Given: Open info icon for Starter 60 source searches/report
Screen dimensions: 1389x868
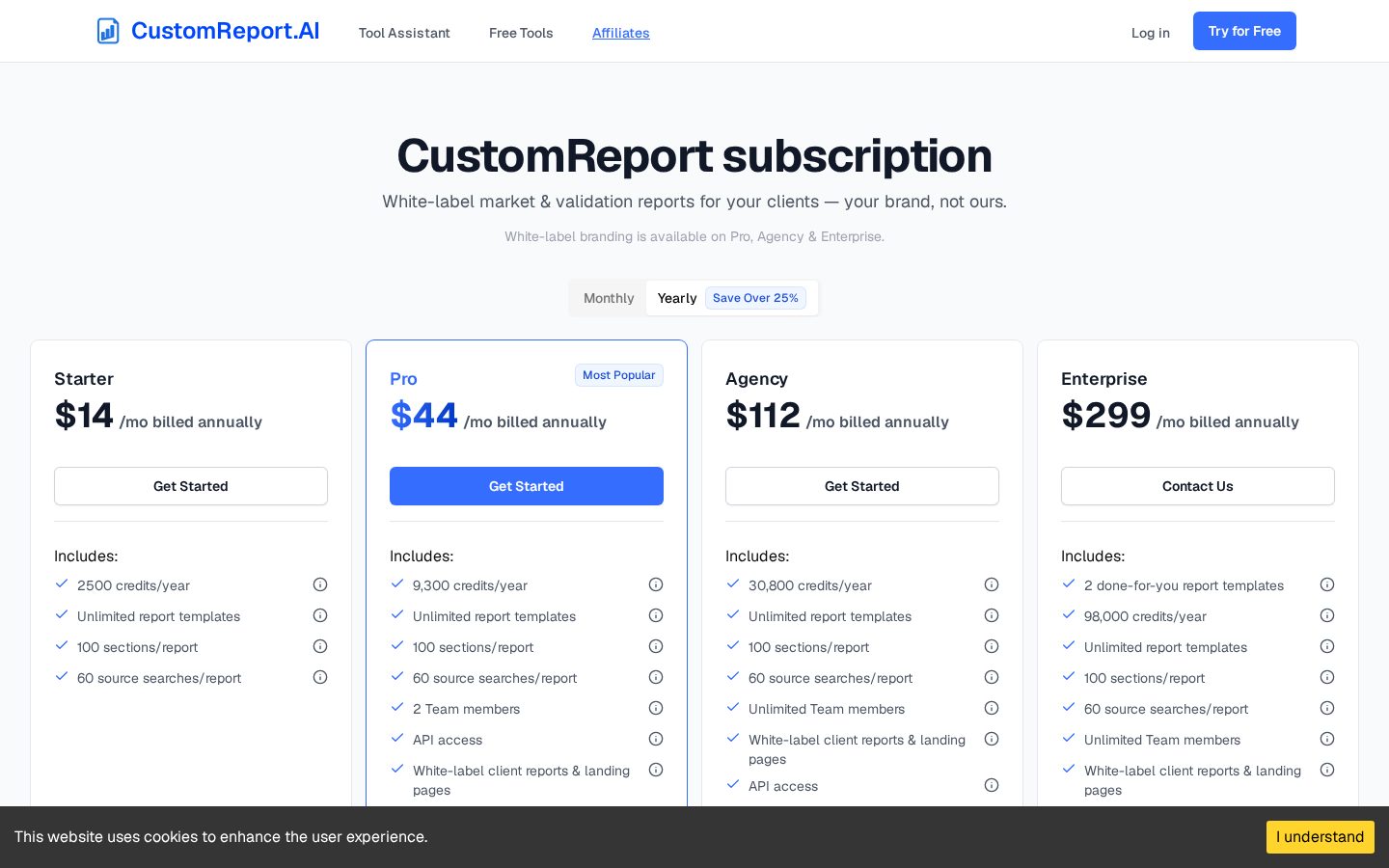Looking at the screenshot, I should 320,677.
